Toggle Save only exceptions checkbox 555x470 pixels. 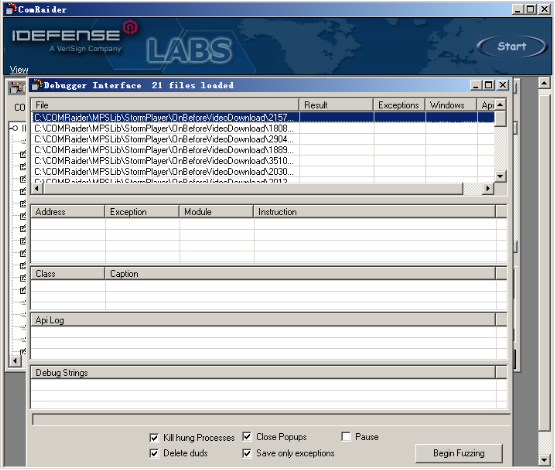[247, 453]
